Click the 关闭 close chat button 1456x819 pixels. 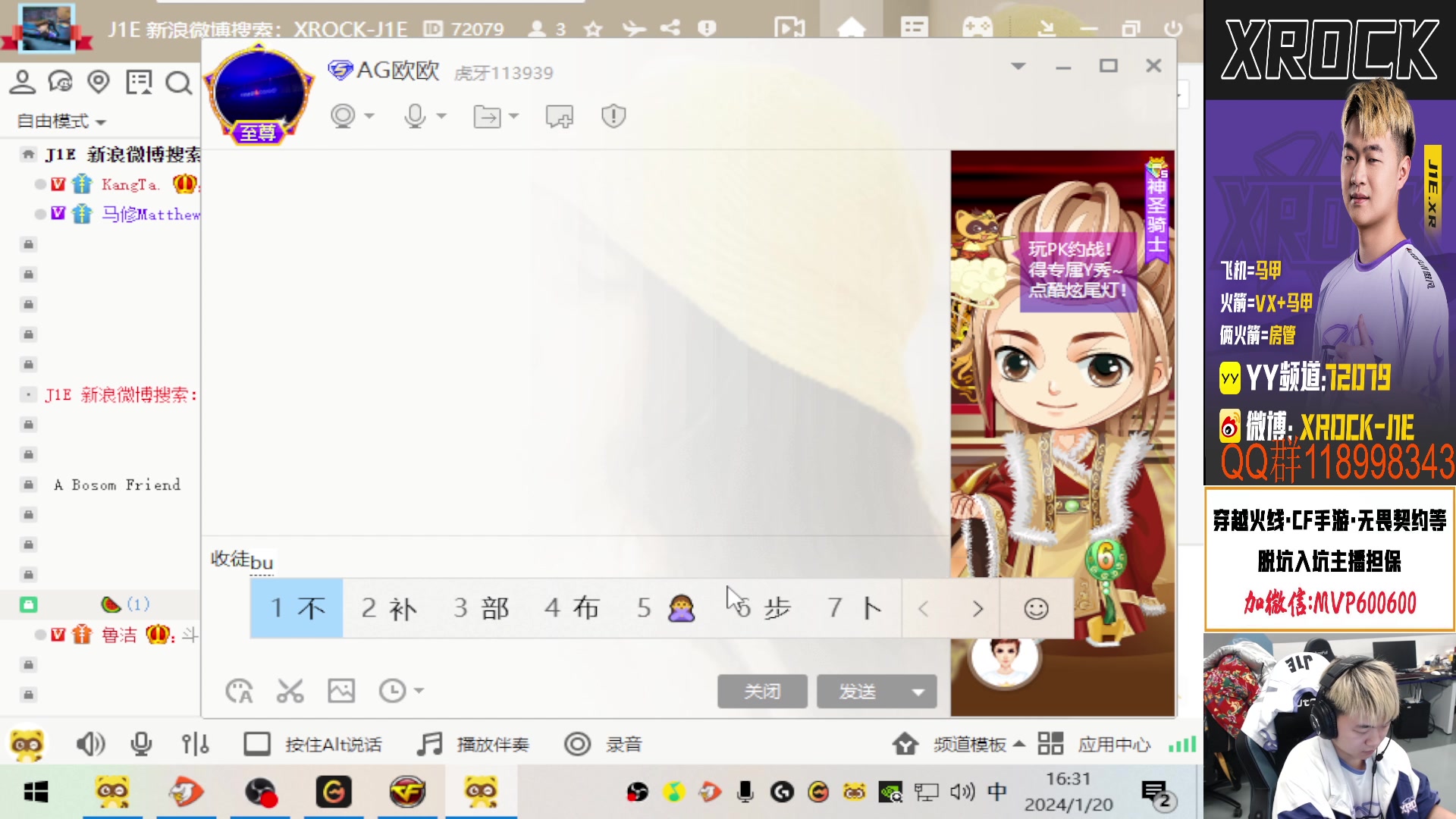762,692
